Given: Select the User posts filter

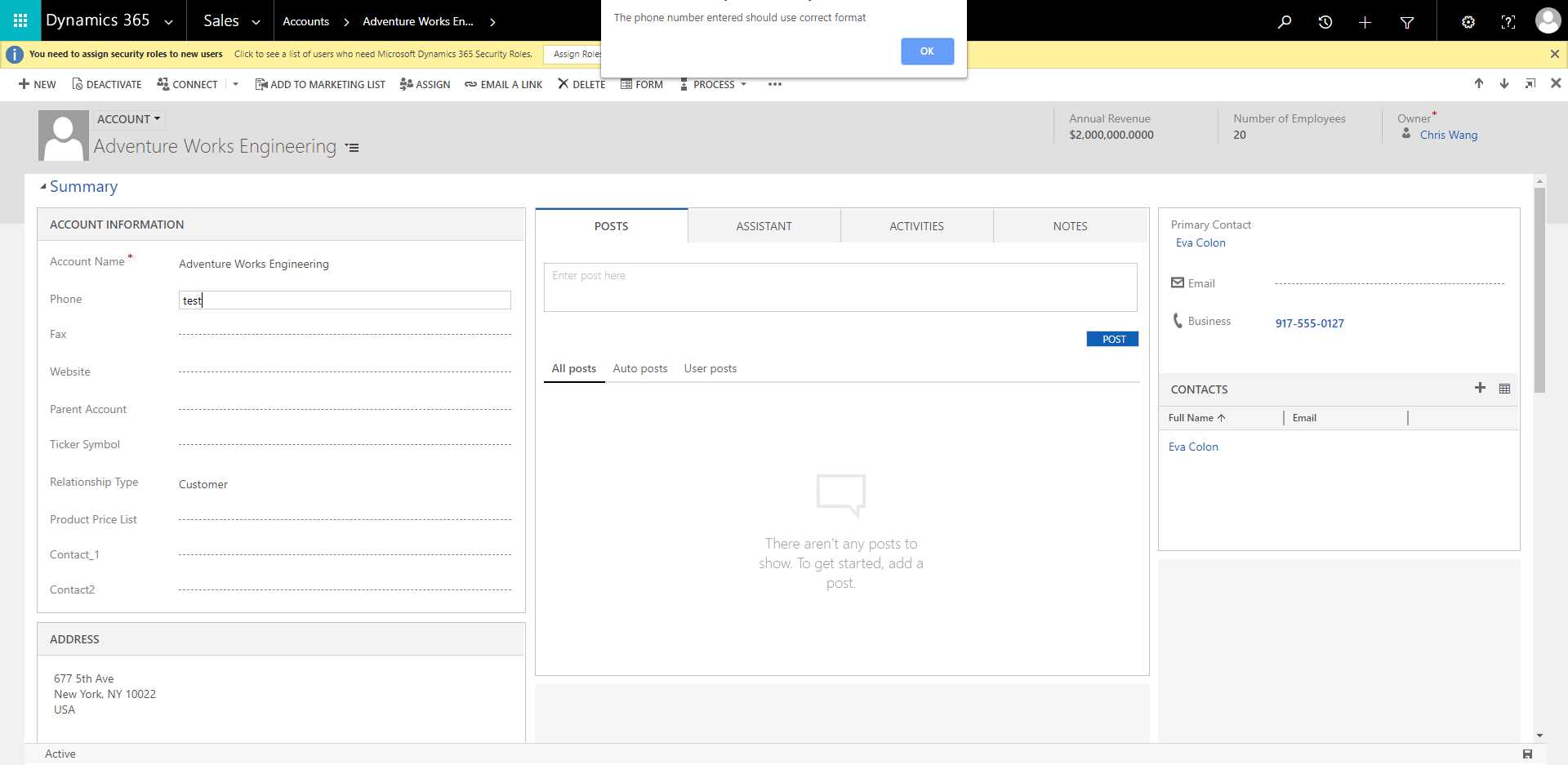Looking at the screenshot, I should coord(710,368).
